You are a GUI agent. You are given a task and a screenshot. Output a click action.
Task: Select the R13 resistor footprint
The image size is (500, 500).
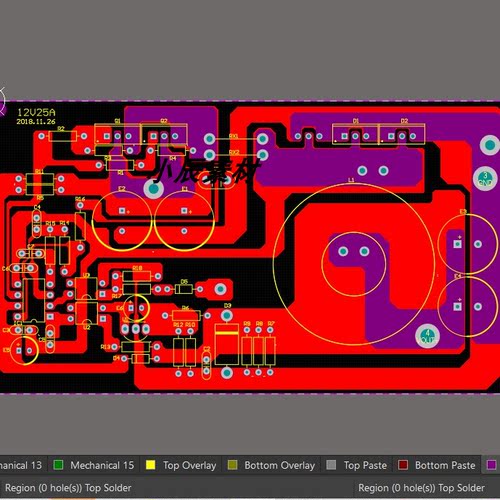(136, 347)
